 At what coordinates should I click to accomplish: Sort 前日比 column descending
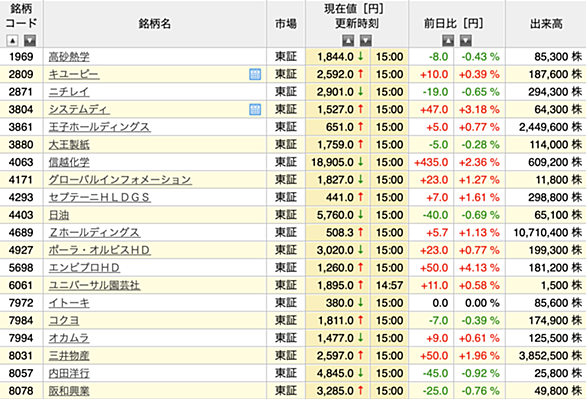[466, 40]
